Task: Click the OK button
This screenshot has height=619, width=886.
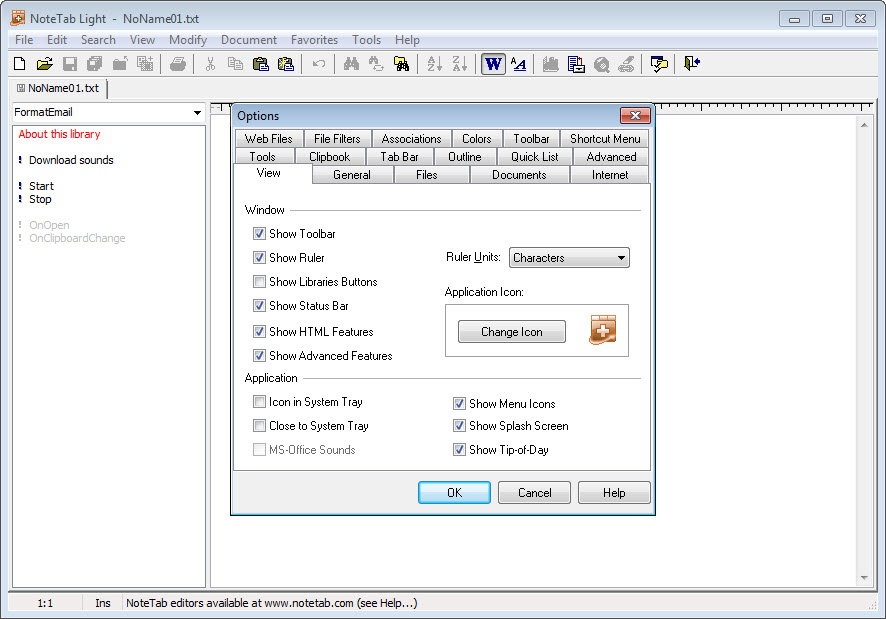Action: [x=454, y=492]
